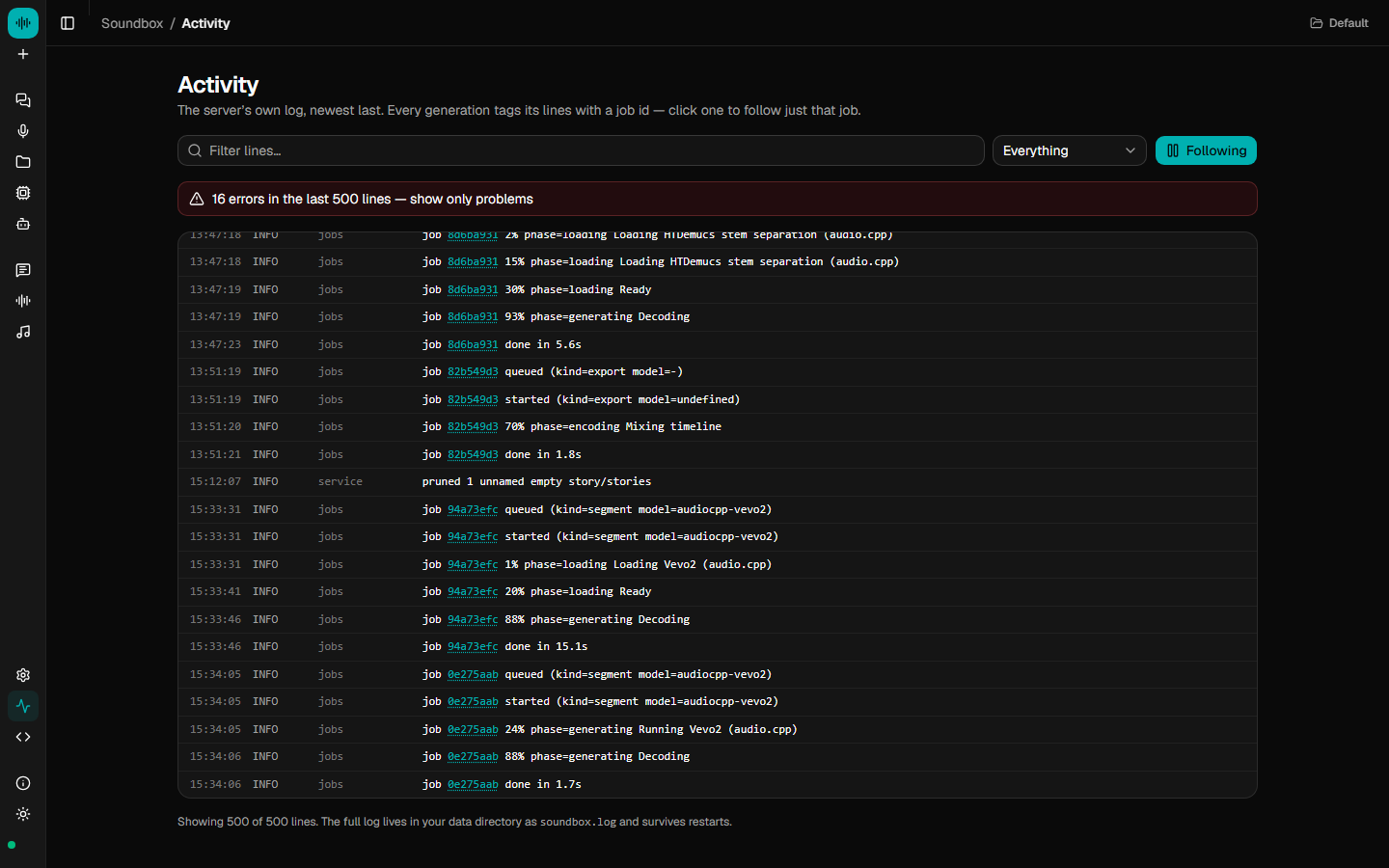Open settings gear in sidebar
Screen dimensions: 1389x868
(x=23, y=675)
